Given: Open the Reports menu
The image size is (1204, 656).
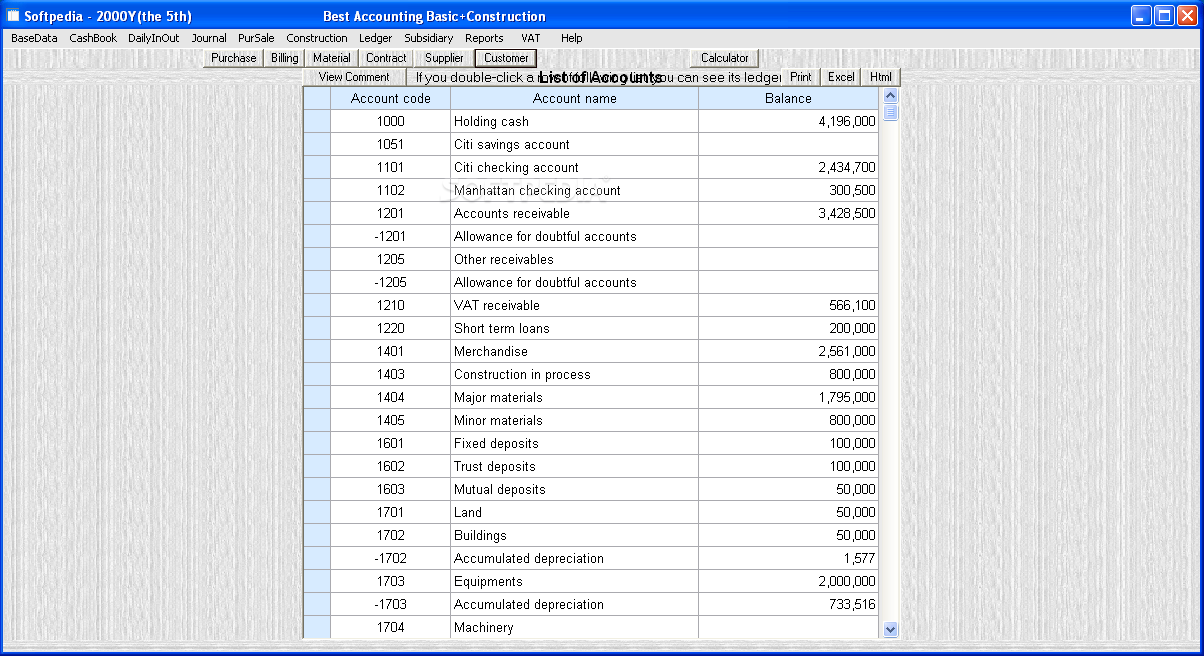Looking at the screenshot, I should (x=485, y=38).
